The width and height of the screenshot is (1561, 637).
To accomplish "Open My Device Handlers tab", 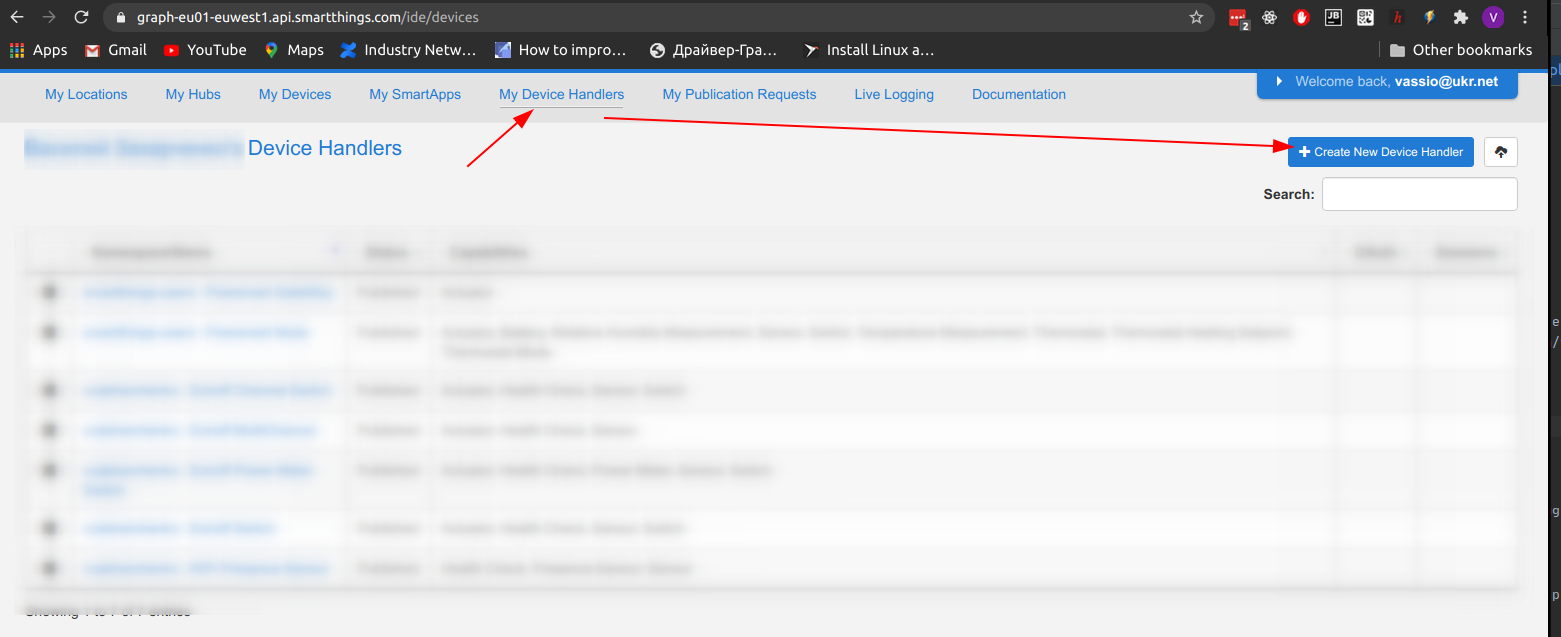I will click(x=561, y=94).
